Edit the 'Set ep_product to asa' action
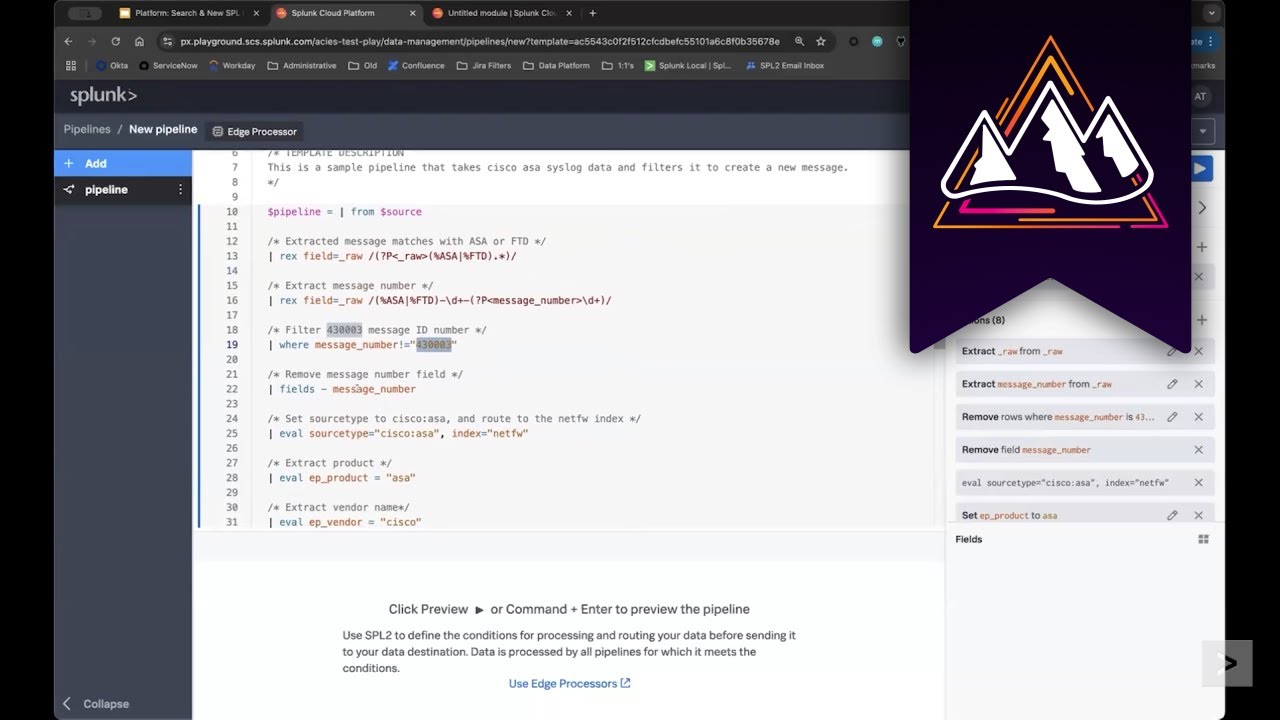The image size is (1280, 720). [1172, 515]
